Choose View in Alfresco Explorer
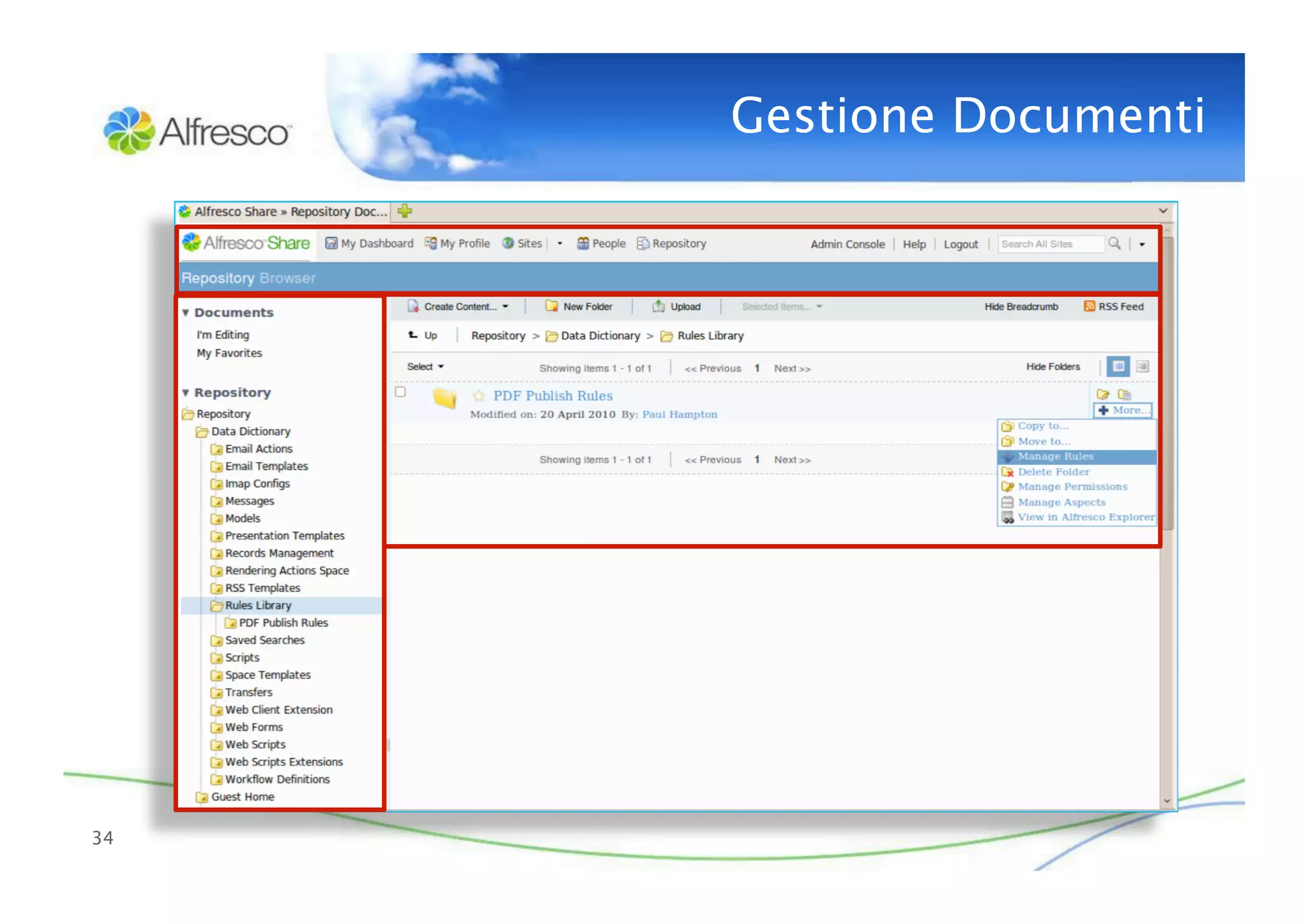 (1077, 517)
